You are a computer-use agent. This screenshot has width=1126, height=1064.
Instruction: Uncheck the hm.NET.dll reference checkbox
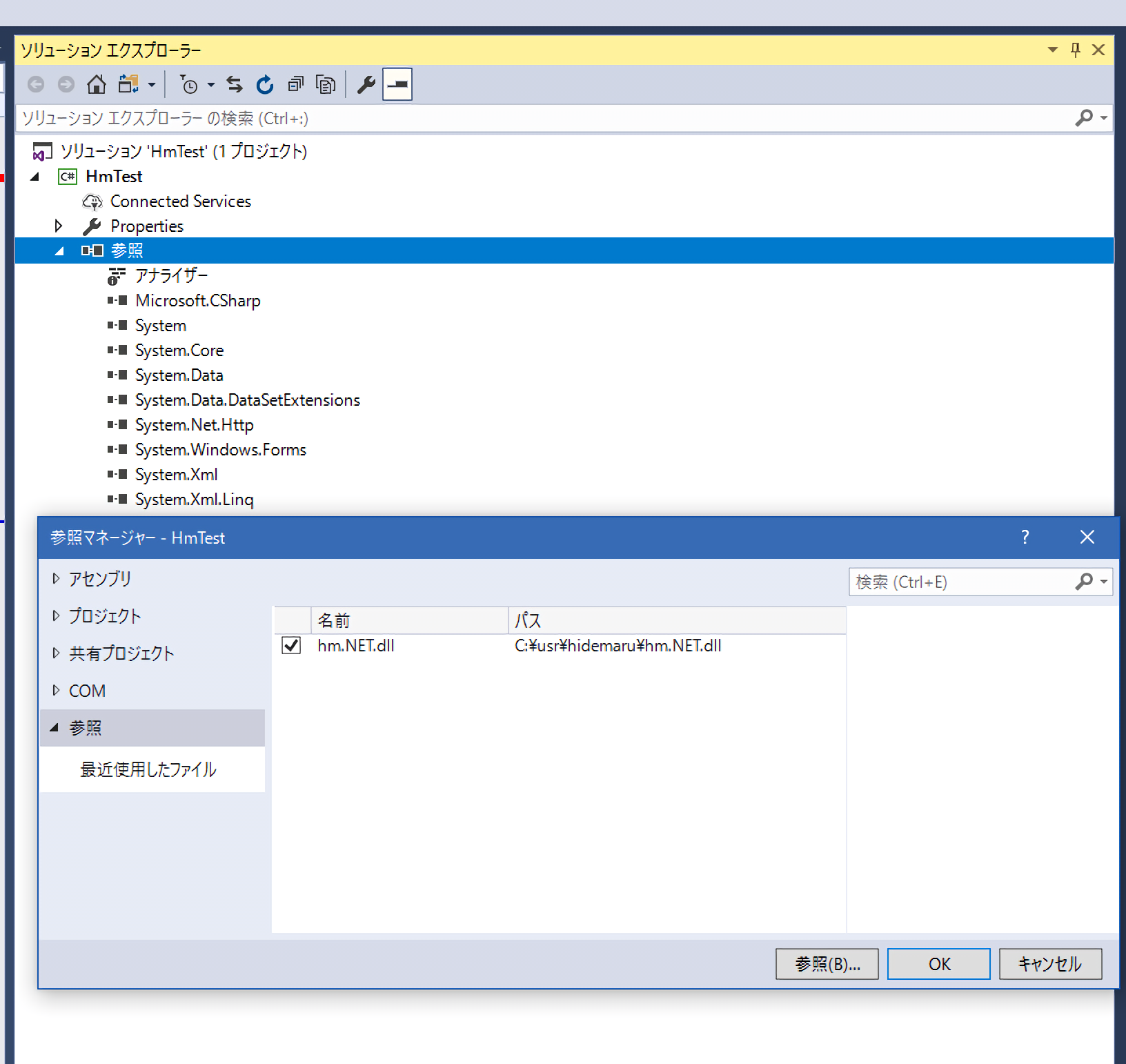tap(291, 646)
